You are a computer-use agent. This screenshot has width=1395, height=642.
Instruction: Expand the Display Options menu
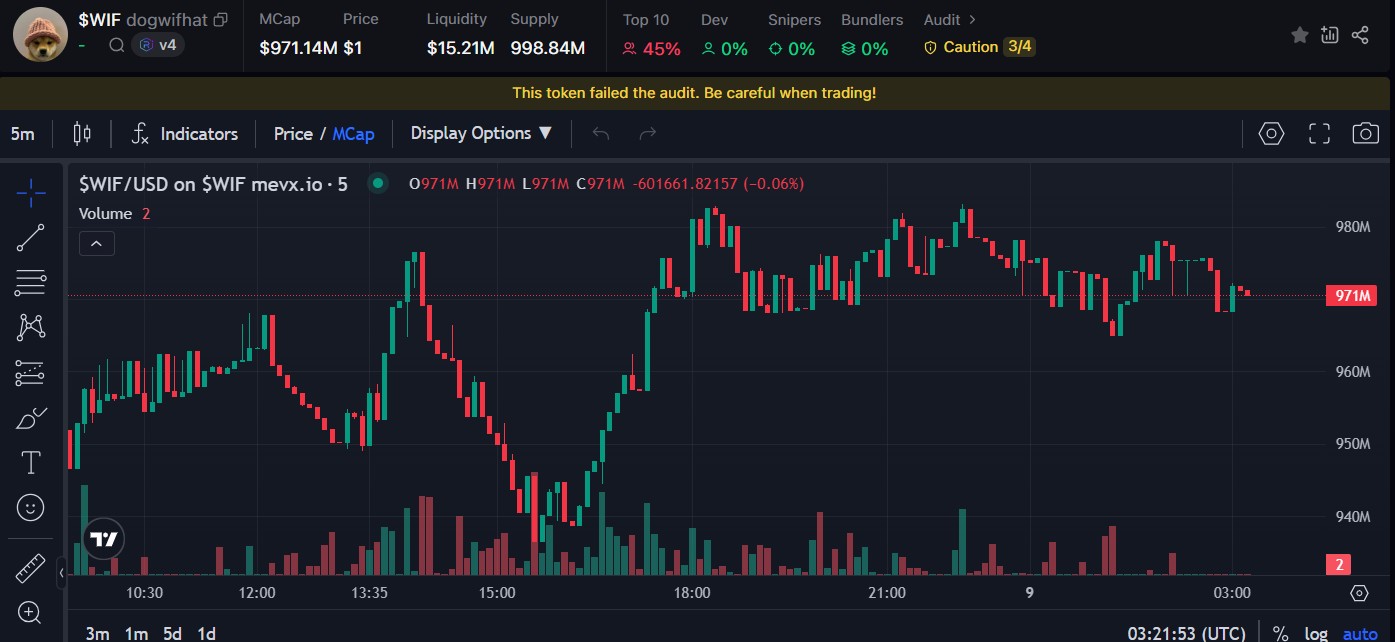click(x=482, y=133)
